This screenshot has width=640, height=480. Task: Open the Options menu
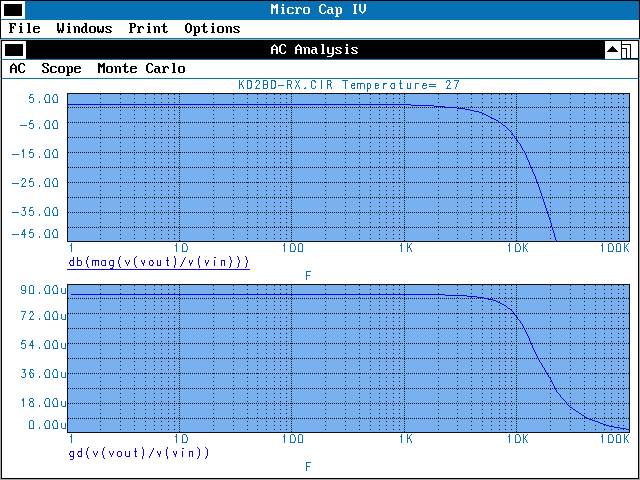(212, 29)
